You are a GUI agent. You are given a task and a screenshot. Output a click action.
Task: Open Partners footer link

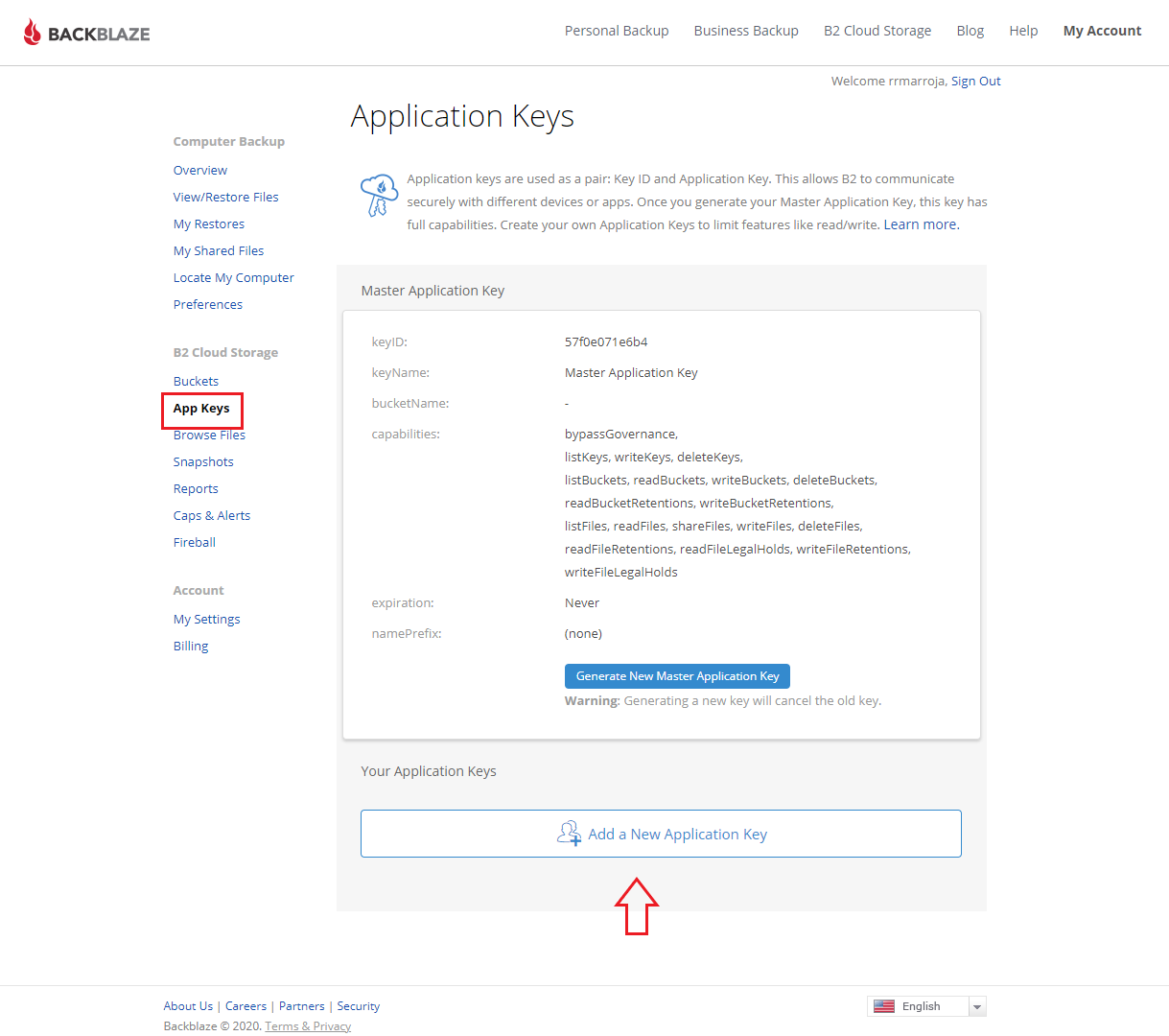[302, 1006]
